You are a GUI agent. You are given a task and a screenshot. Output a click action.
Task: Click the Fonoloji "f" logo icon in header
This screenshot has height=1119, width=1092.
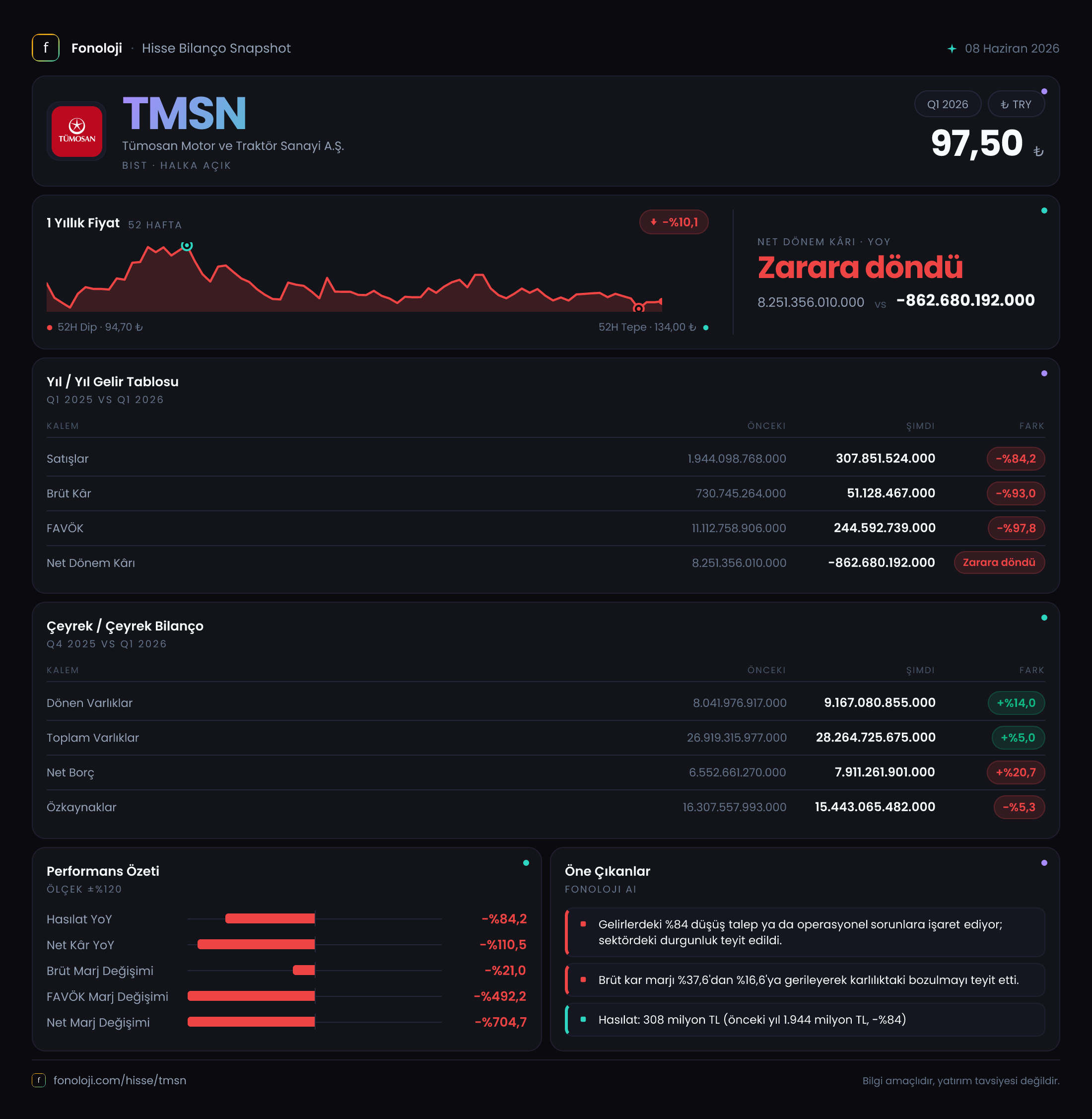(x=45, y=48)
